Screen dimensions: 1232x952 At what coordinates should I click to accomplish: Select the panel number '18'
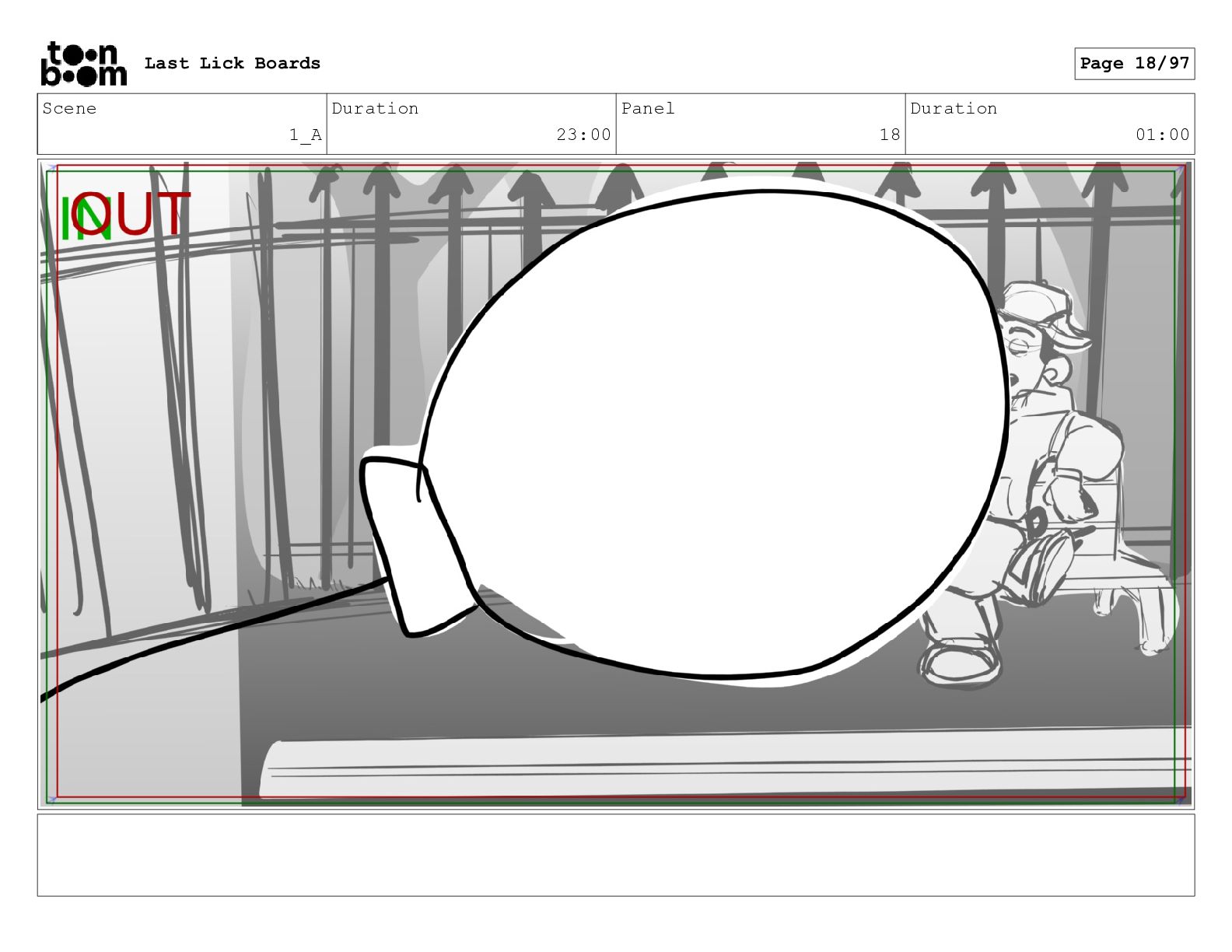coord(890,135)
